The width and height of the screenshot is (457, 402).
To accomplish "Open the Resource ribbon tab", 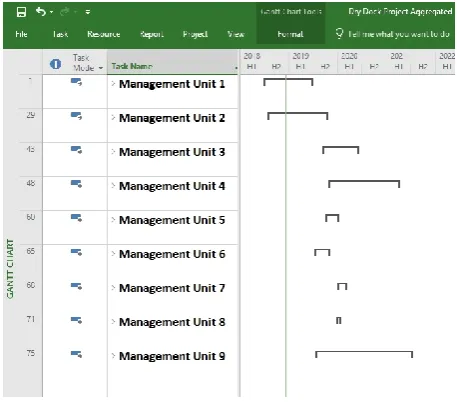I will tap(104, 34).
